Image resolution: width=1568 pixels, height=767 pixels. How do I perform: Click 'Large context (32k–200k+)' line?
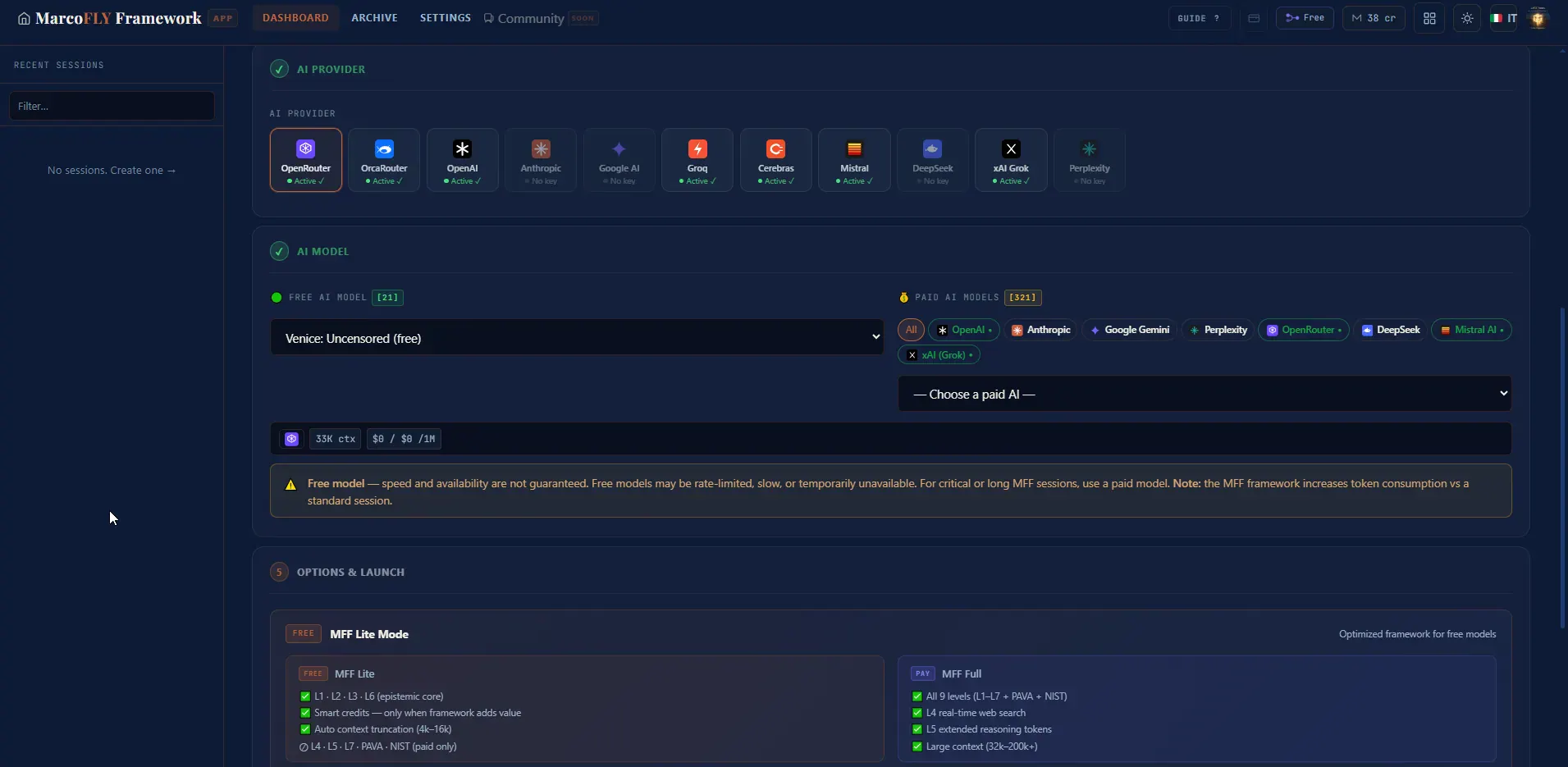(x=981, y=746)
